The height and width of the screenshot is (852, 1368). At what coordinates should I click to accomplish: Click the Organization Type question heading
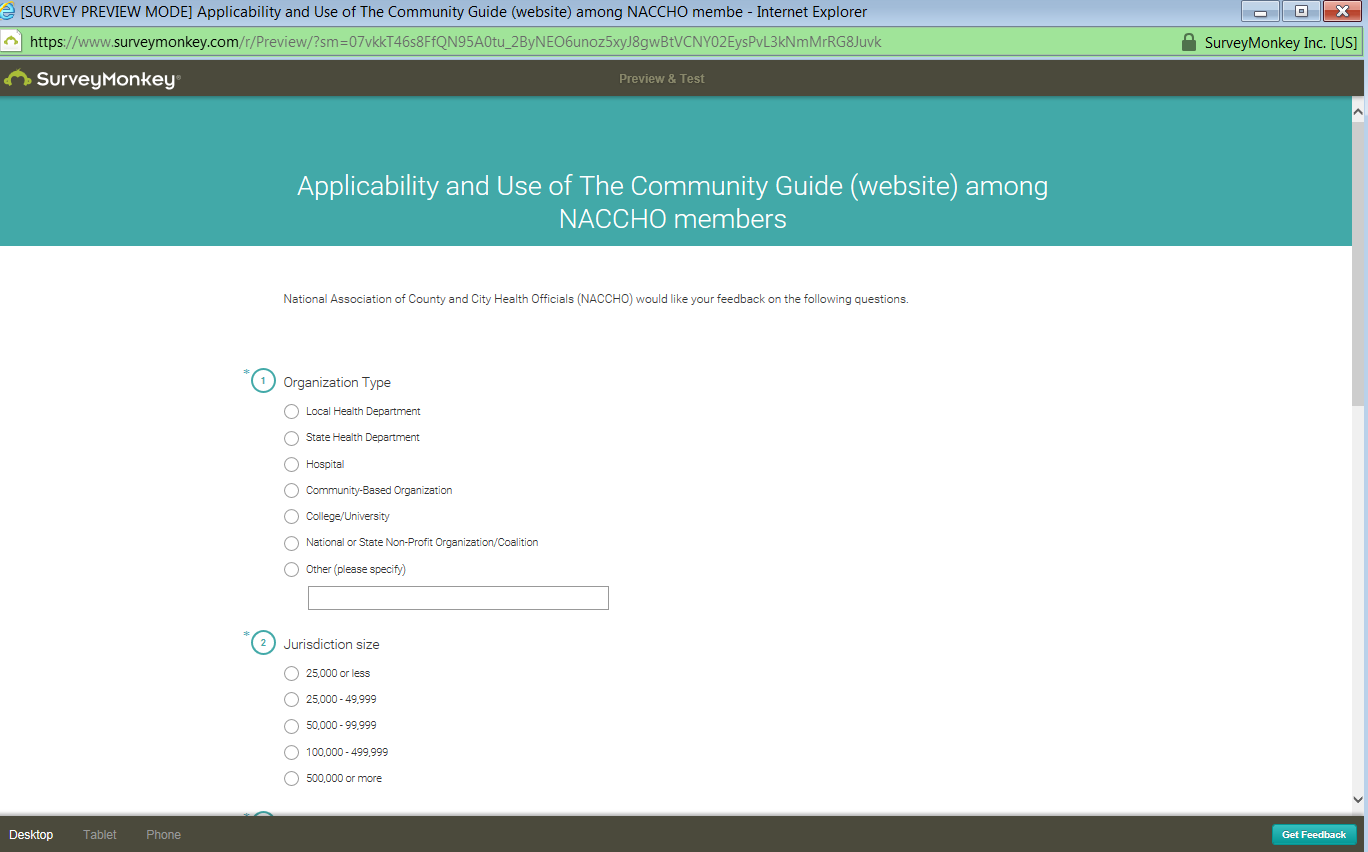[x=337, y=383]
